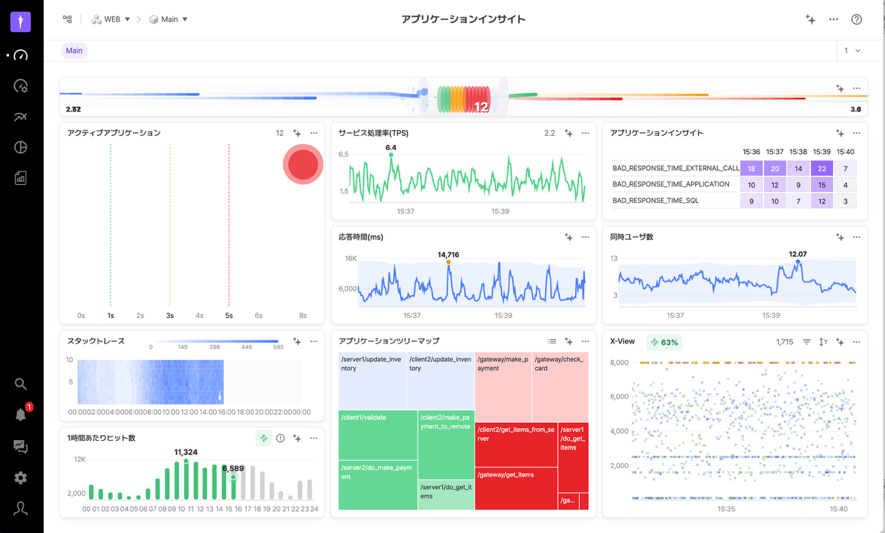Open the notifications bell in sidebar
The width and height of the screenshot is (885, 533).
click(x=20, y=414)
